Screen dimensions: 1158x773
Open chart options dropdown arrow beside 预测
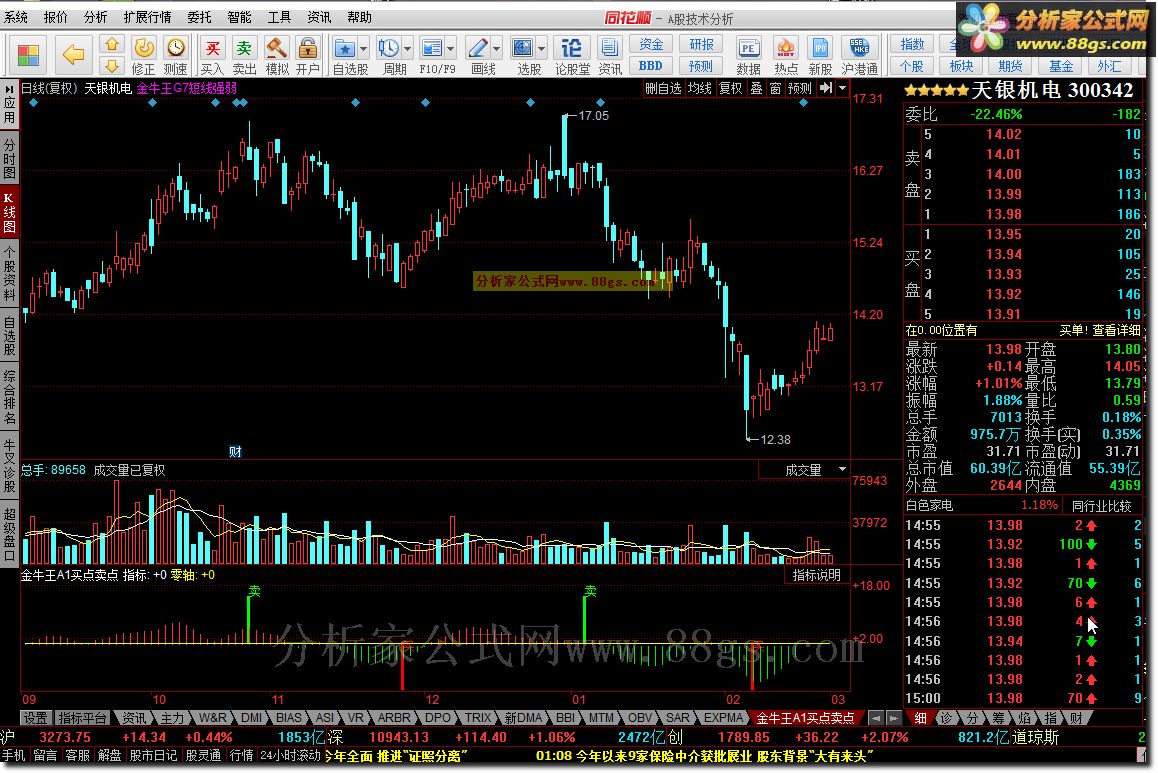tap(843, 88)
